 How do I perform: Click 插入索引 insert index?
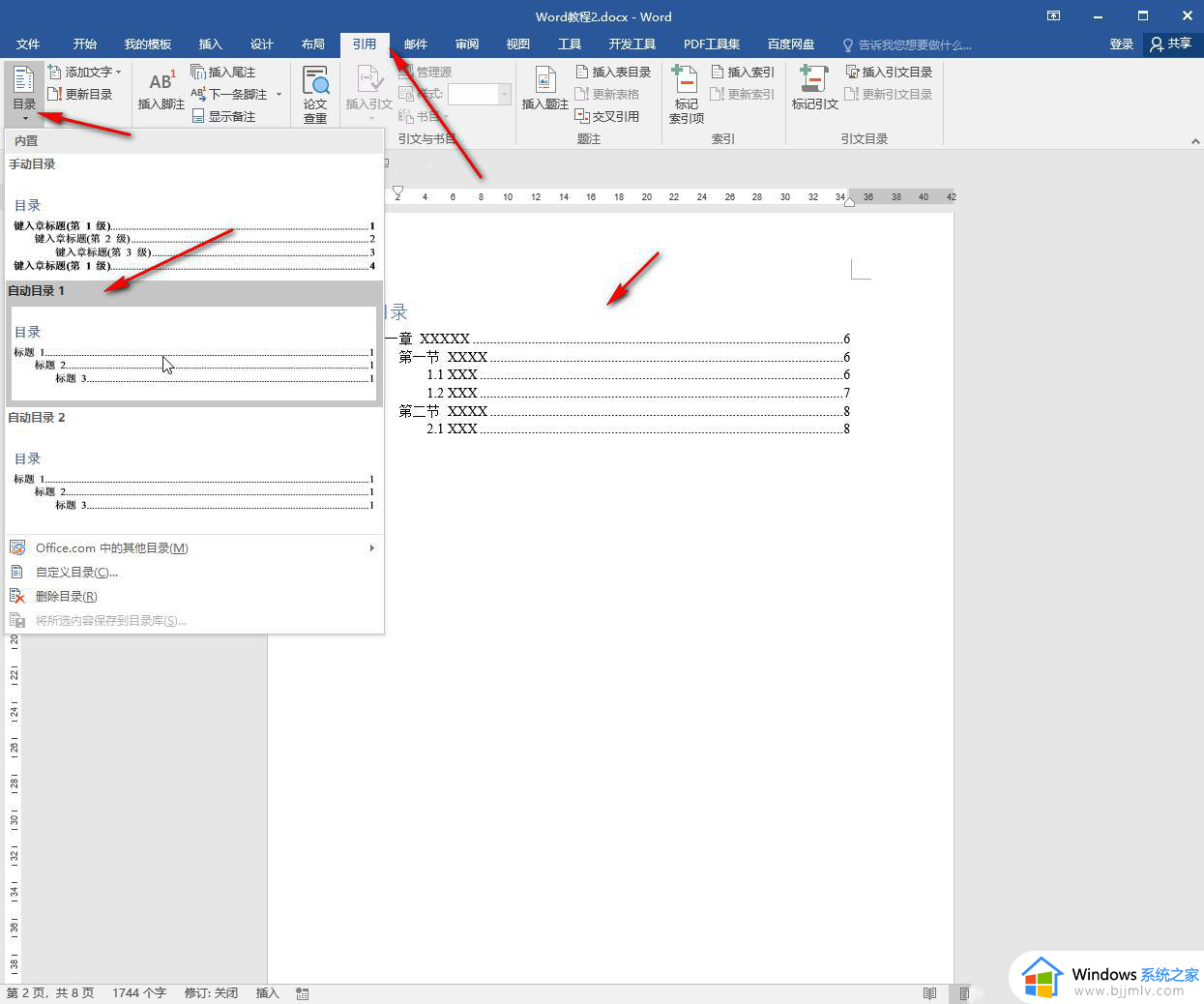[x=743, y=72]
